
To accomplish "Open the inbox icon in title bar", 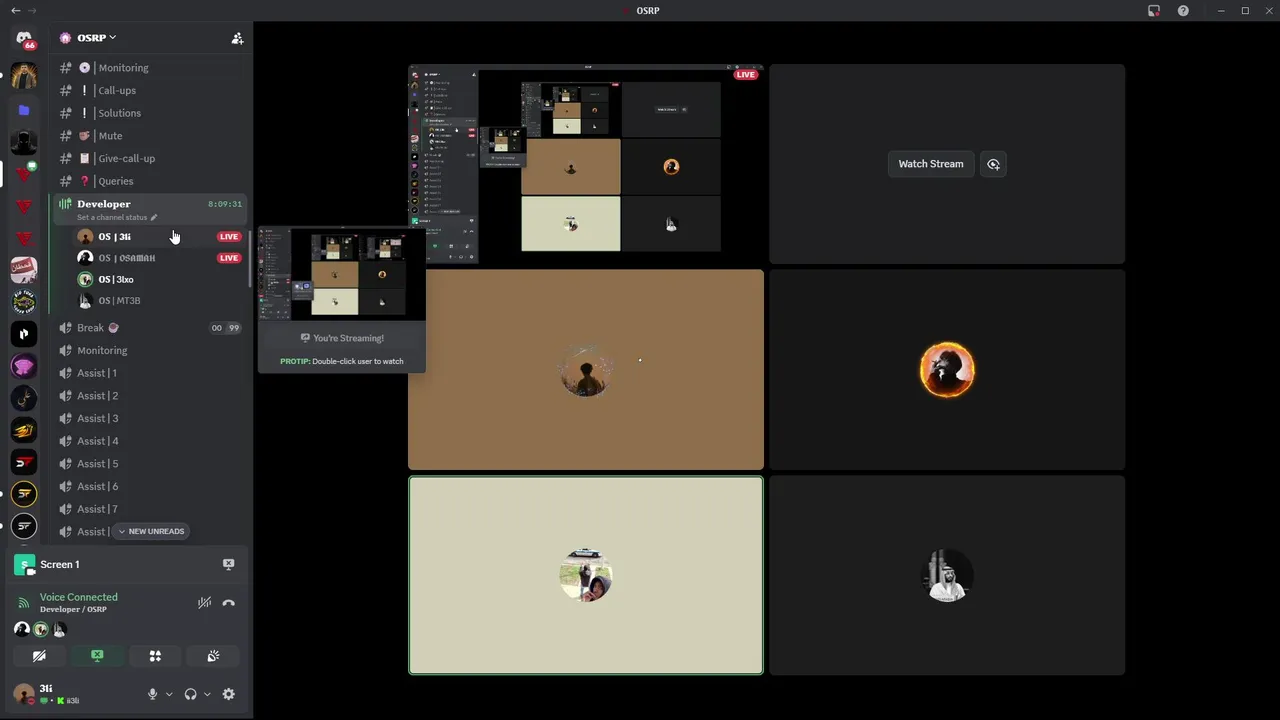I will (x=1154, y=10).
